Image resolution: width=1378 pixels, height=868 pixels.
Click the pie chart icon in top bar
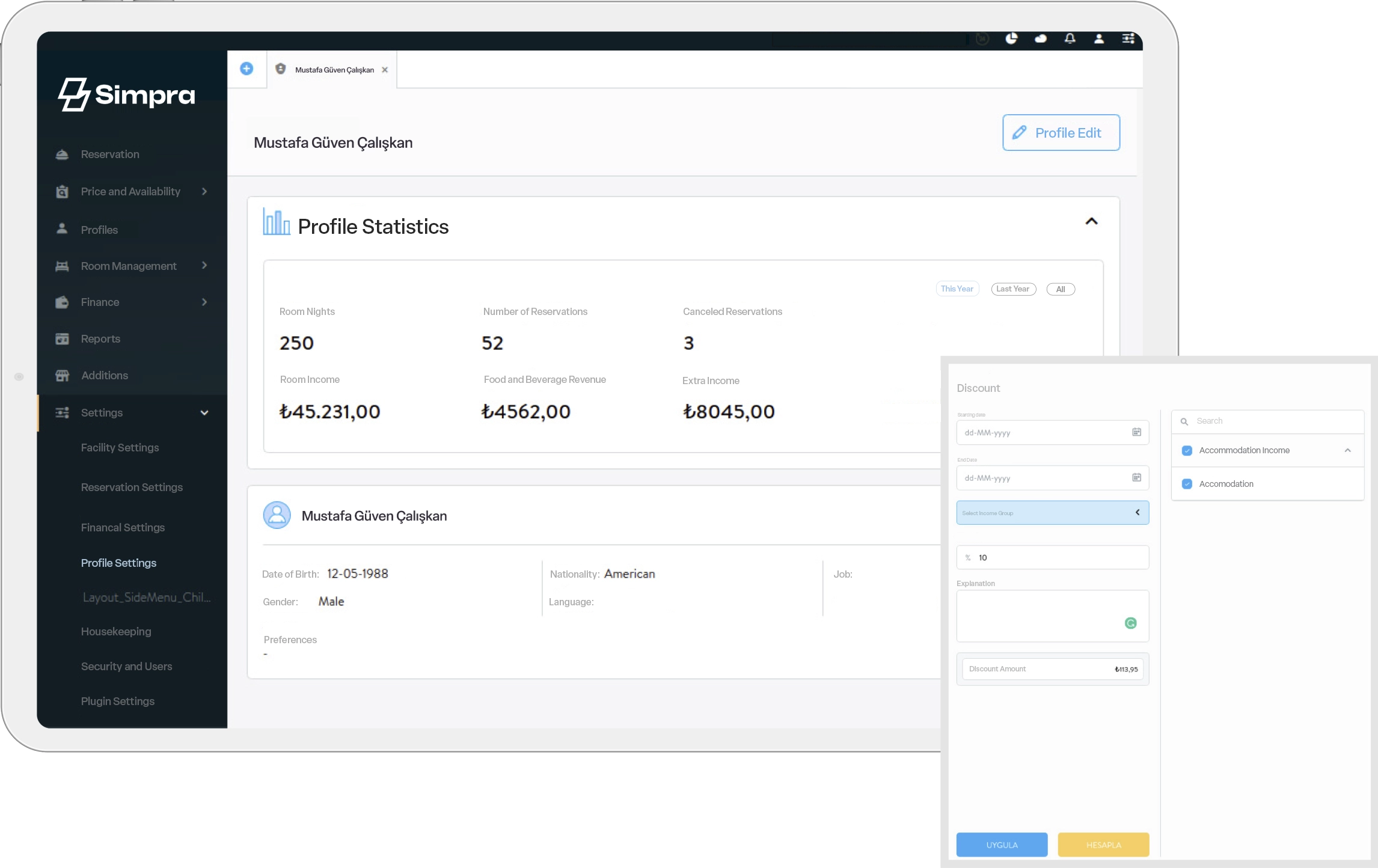tap(1011, 39)
